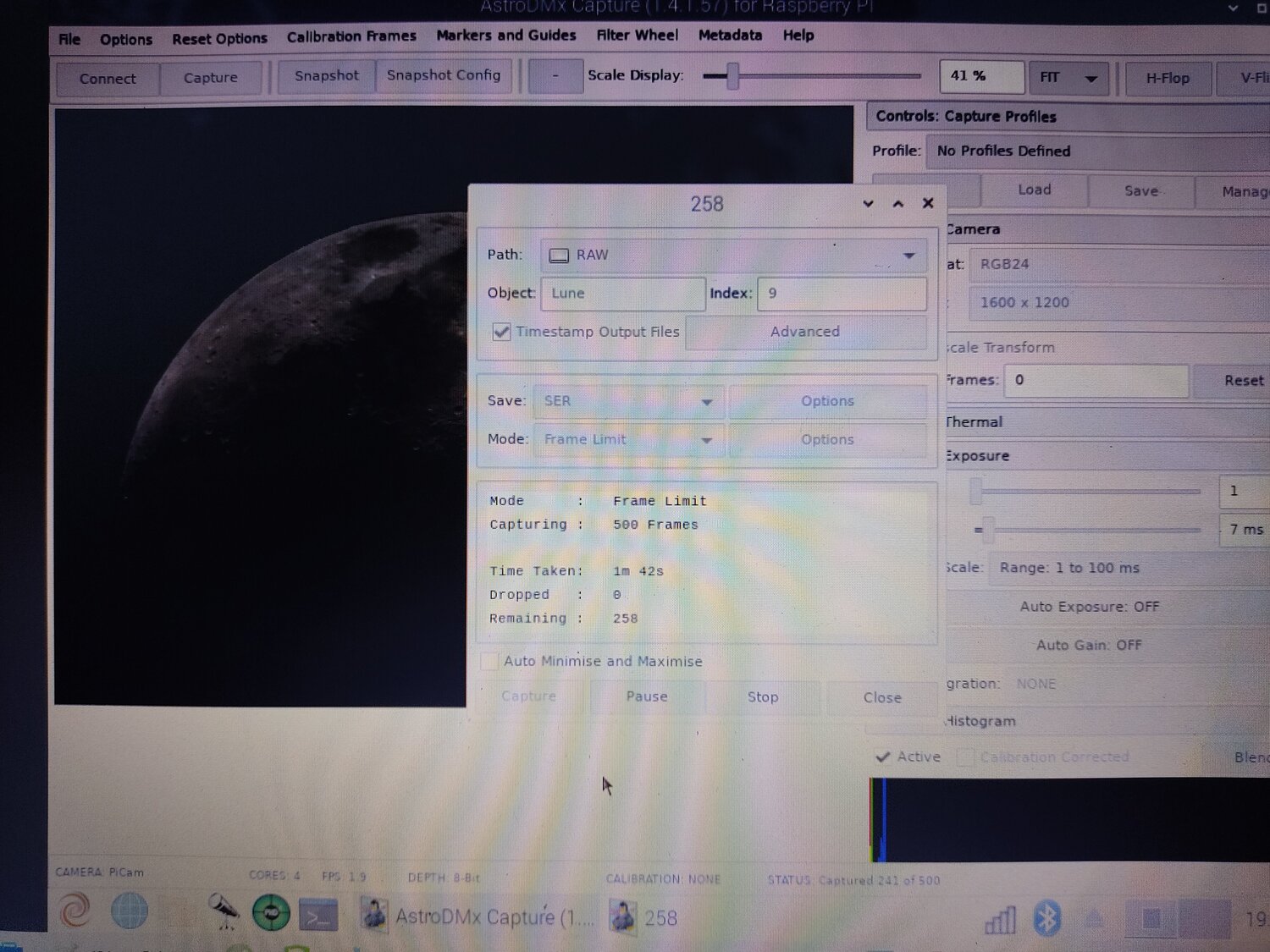This screenshot has height=952, width=1270.
Task: Enable Auto Minimise and Maximise
Action: coord(489,661)
